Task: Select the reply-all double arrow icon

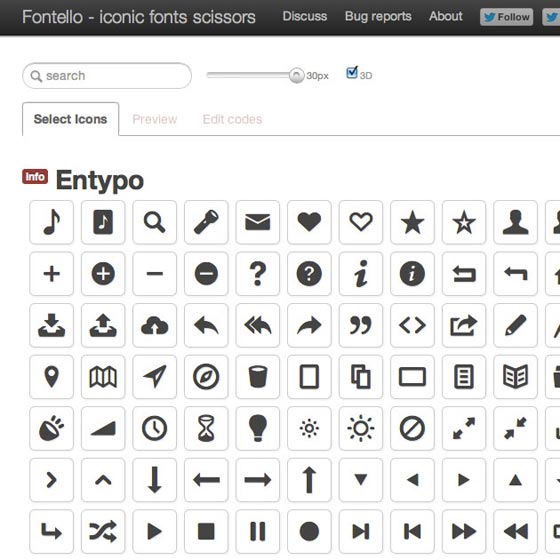Action: coord(258,325)
